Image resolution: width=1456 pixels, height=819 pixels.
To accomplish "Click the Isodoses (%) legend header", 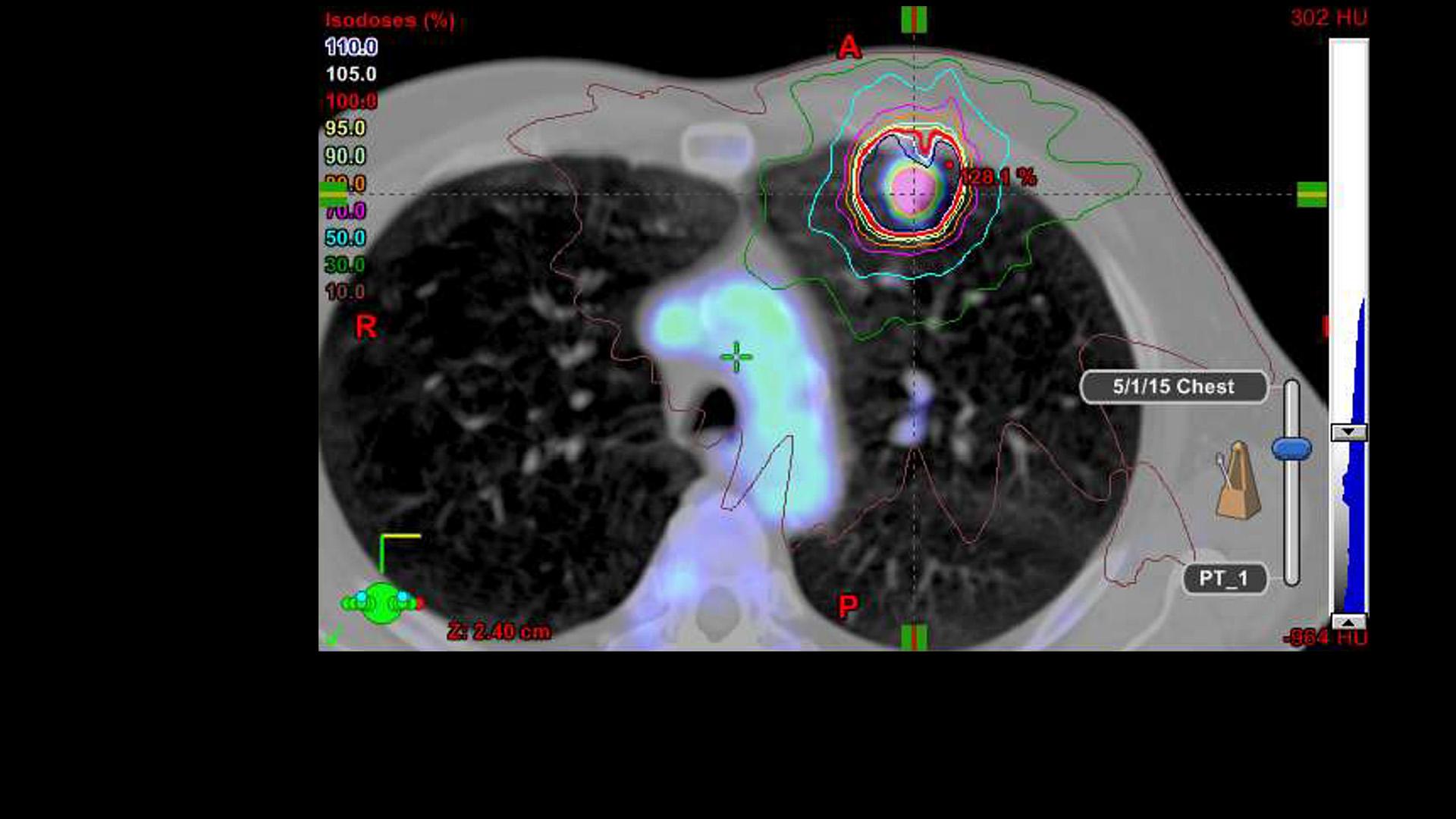I will coord(389,20).
